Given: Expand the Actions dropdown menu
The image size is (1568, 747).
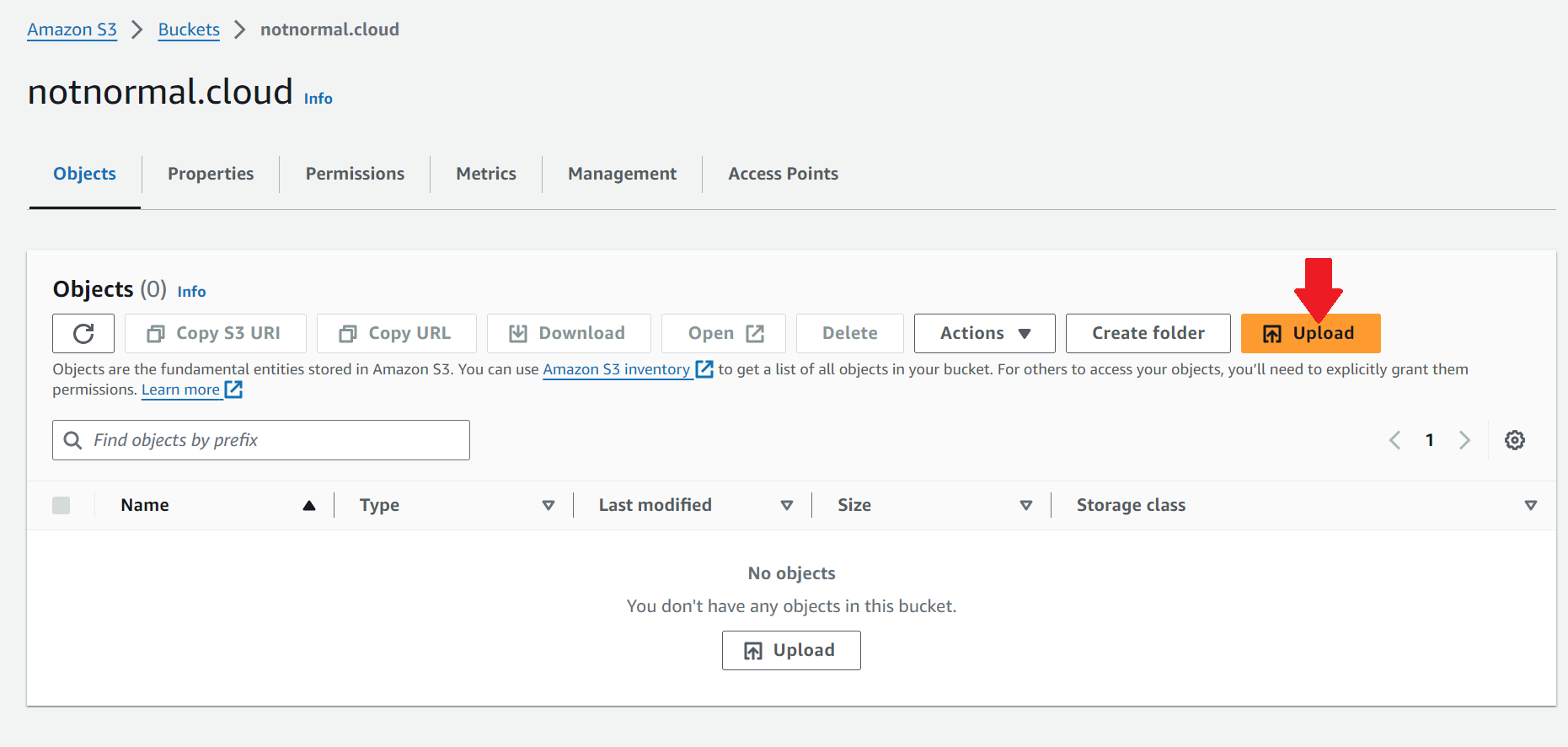Looking at the screenshot, I should (984, 334).
